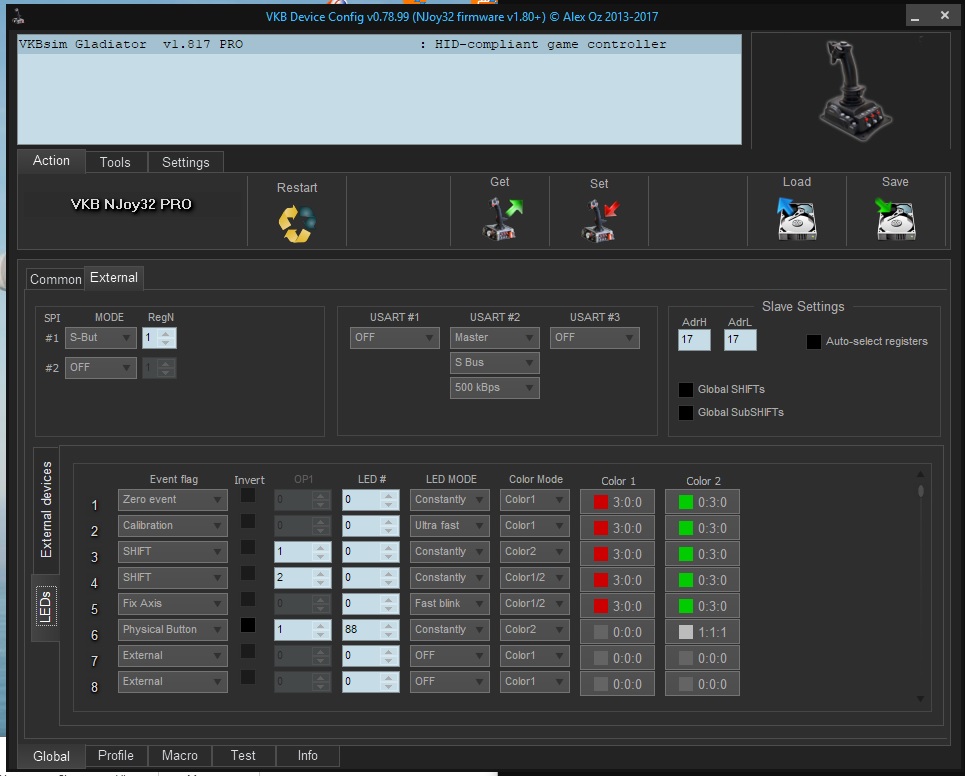Image resolution: width=965 pixels, height=778 pixels.
Task: Click the Load disk icon
Action: tap(796, 219)
